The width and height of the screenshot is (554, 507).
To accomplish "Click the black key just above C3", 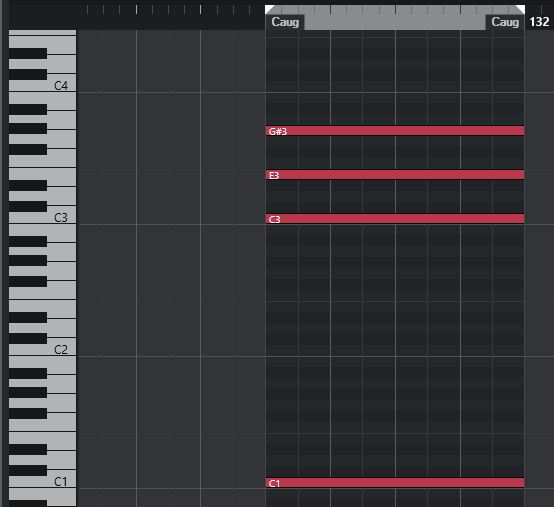I will click(28, 207).
